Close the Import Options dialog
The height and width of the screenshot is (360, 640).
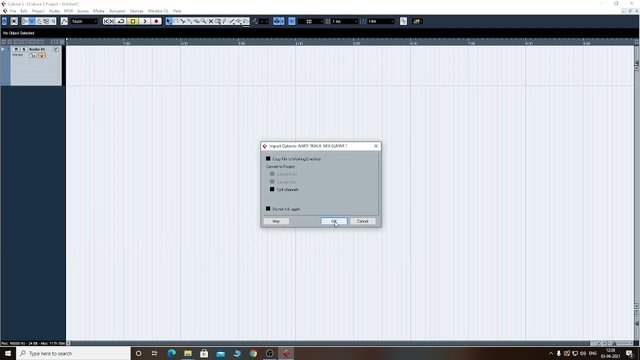tap(376, 146)
